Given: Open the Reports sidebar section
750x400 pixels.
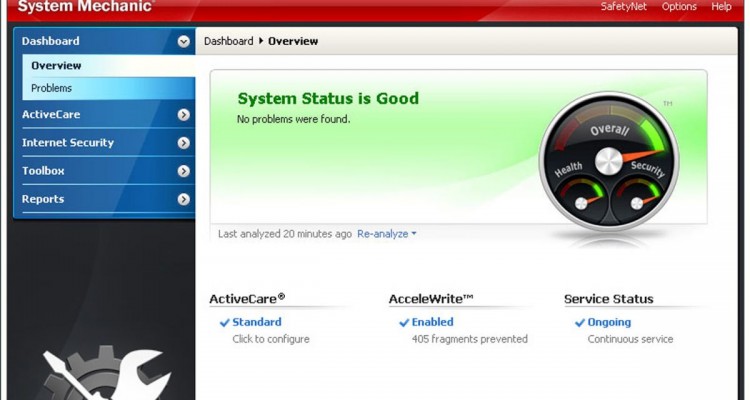Looking at the screenshot, I should pyautogui.click(x=104, y=200).
